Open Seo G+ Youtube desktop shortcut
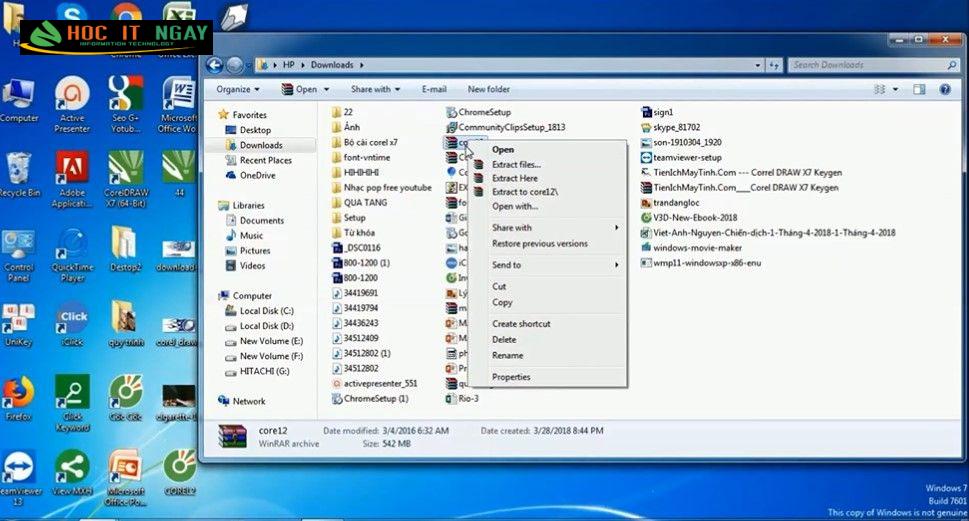This screenshot has width=969, height=521. (x=125, y=104)
